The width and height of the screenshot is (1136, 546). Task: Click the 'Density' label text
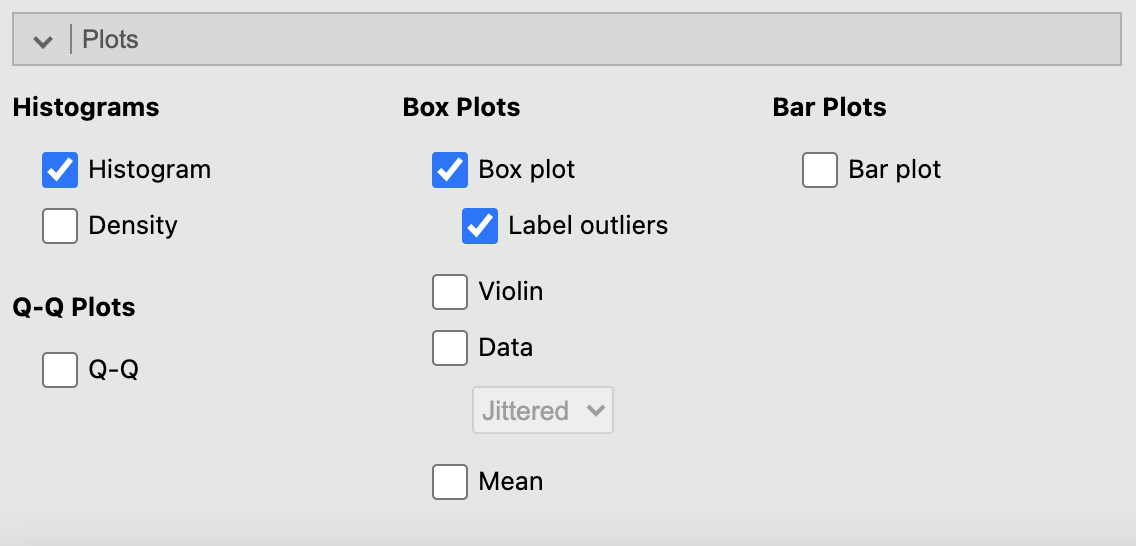[133, 226]
